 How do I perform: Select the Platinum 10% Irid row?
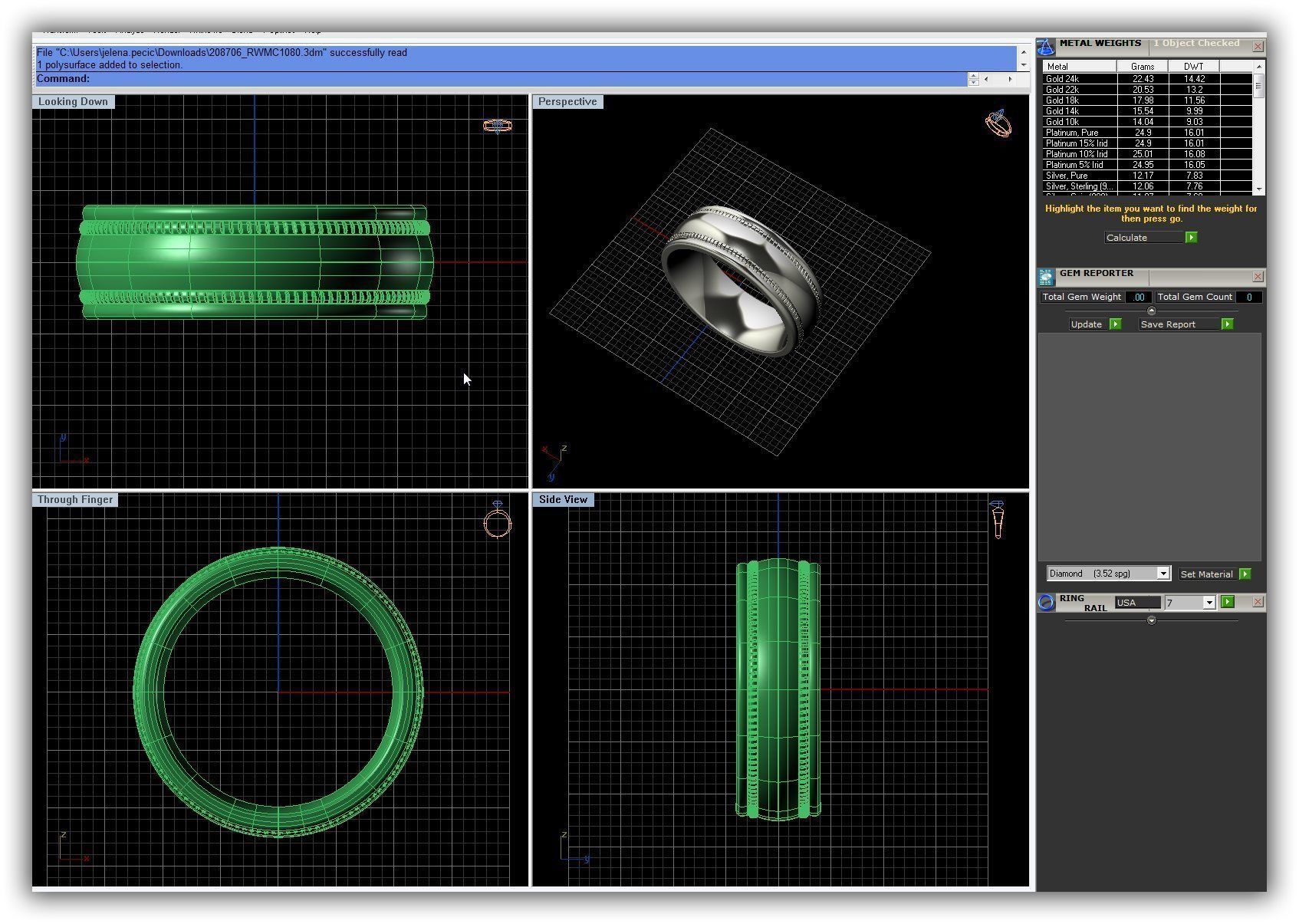(x=1147, y=153)
